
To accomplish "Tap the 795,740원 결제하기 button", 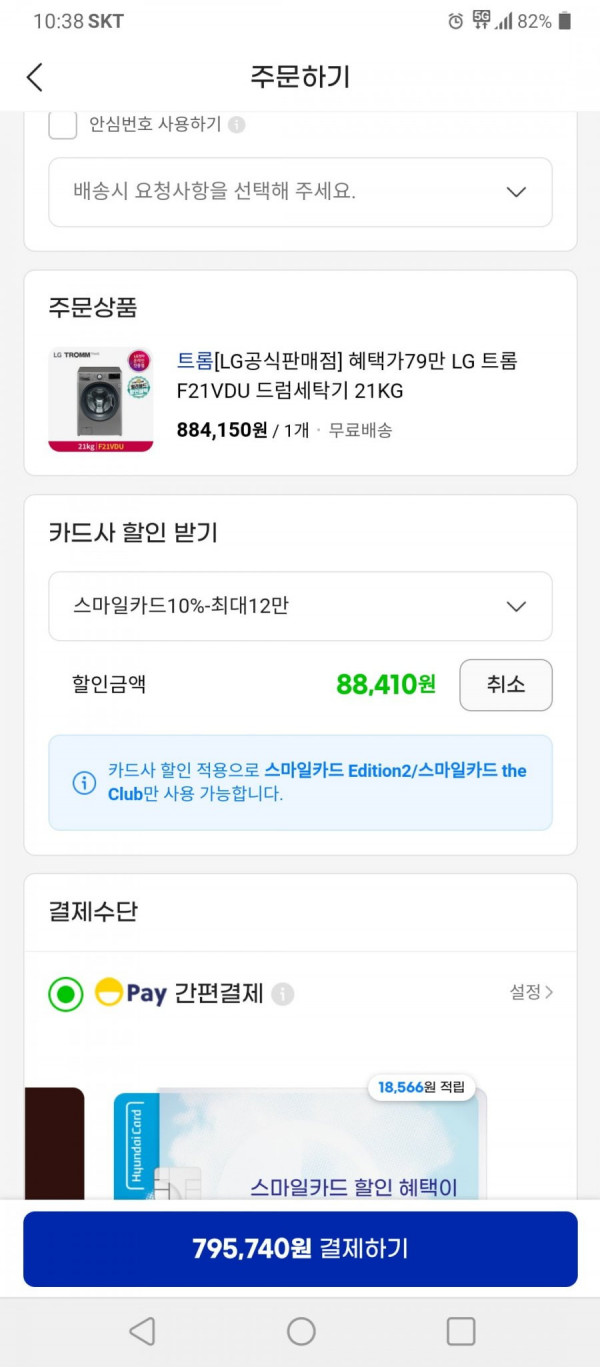I will pos(300,1249).
